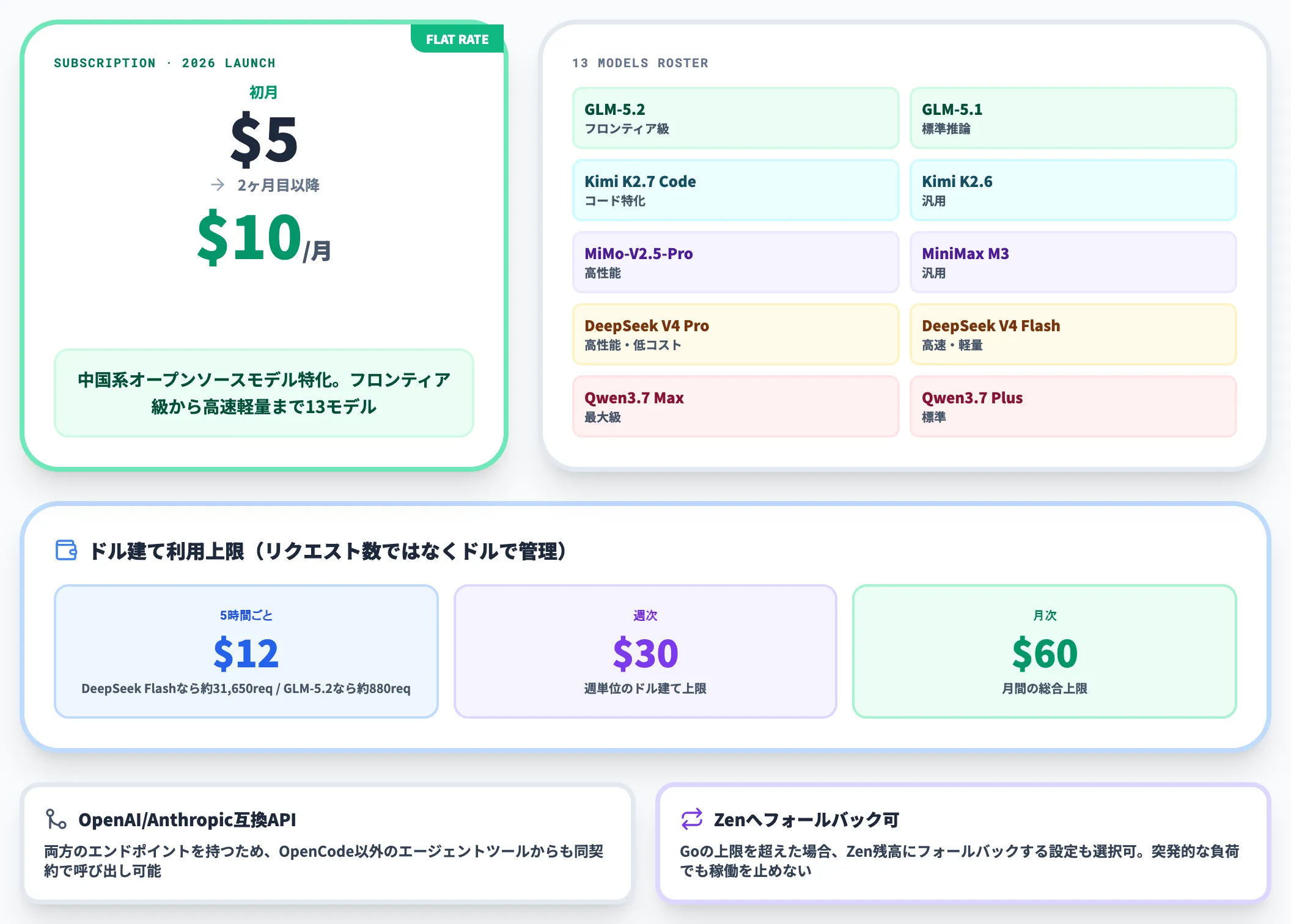This screenshot has height=924, width=1291.
Task: Click the 初月 label above $5
Action: click(263, 92)
